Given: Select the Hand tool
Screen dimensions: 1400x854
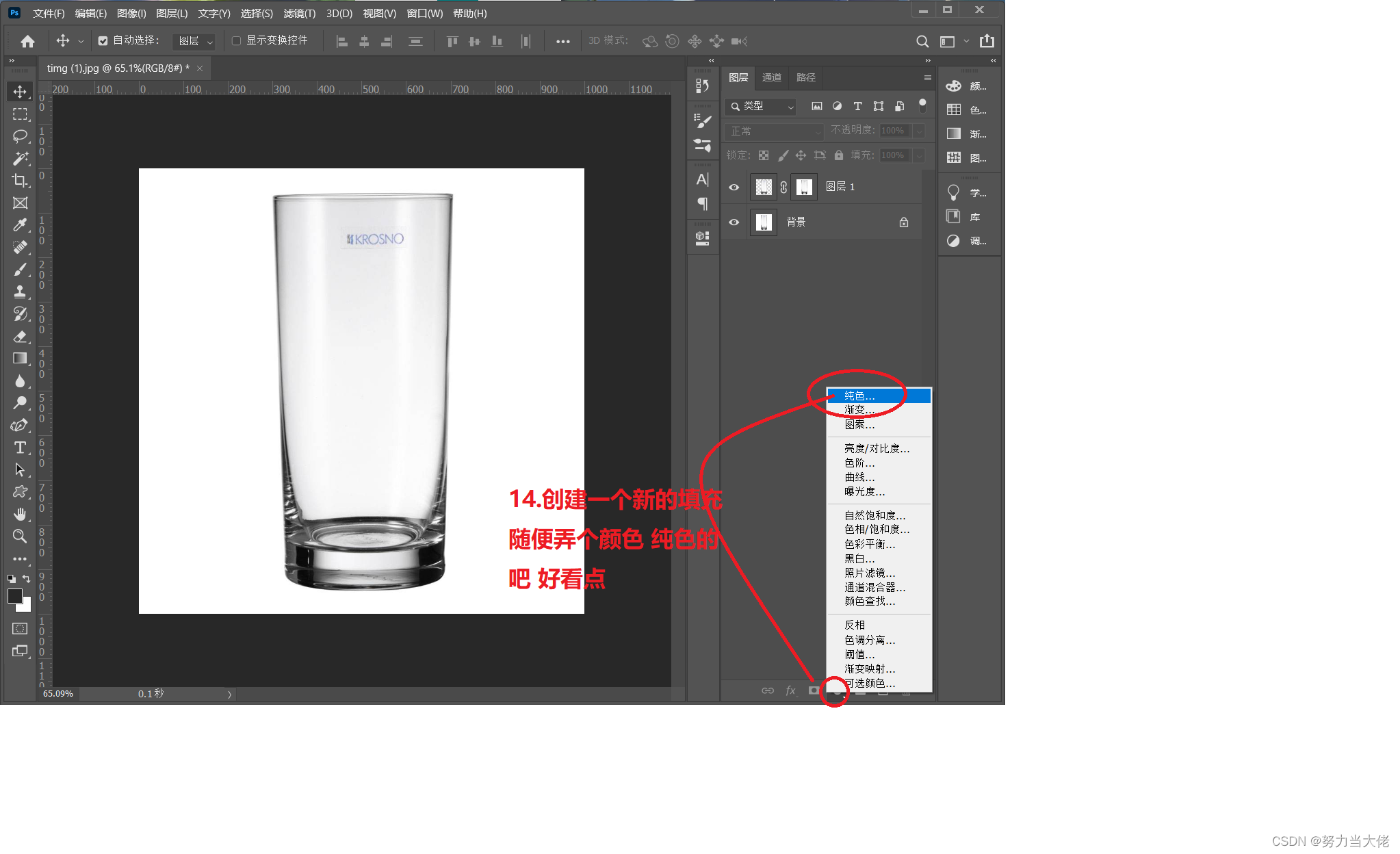Looking at the screenshot, I should pos(20,514).
